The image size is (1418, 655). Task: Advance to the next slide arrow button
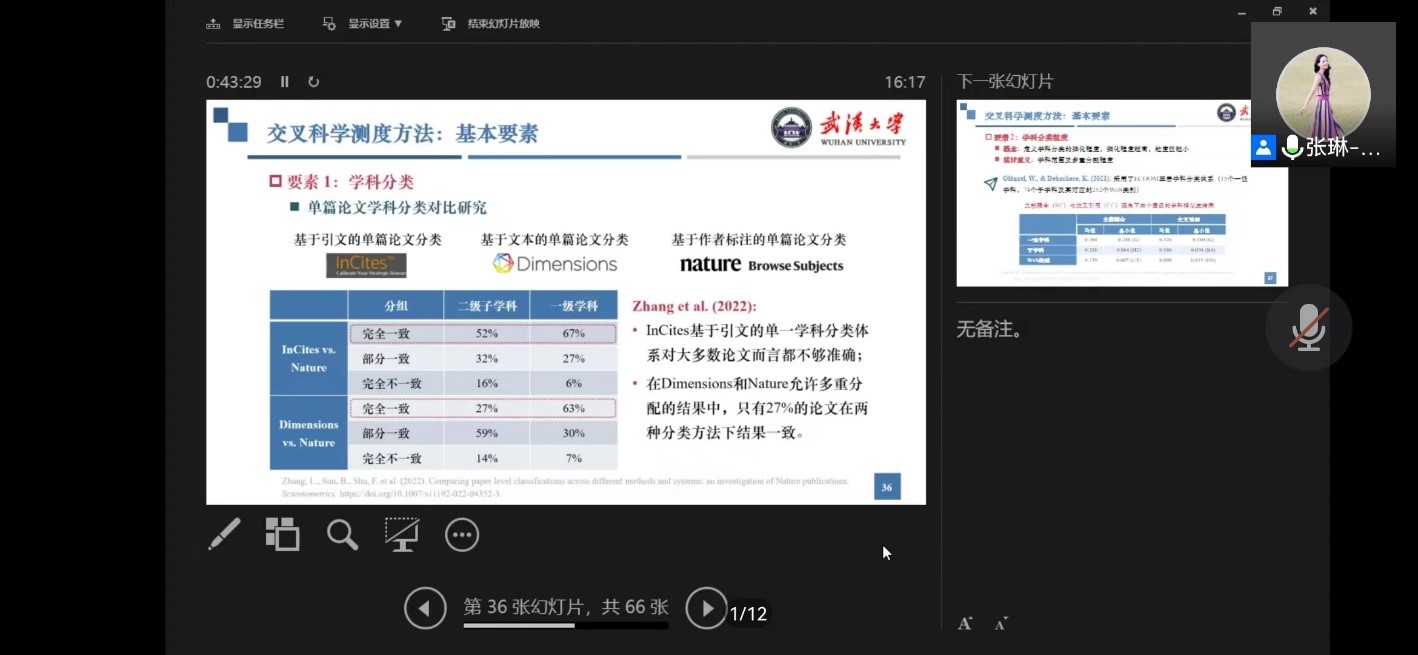tap(706, 608)
